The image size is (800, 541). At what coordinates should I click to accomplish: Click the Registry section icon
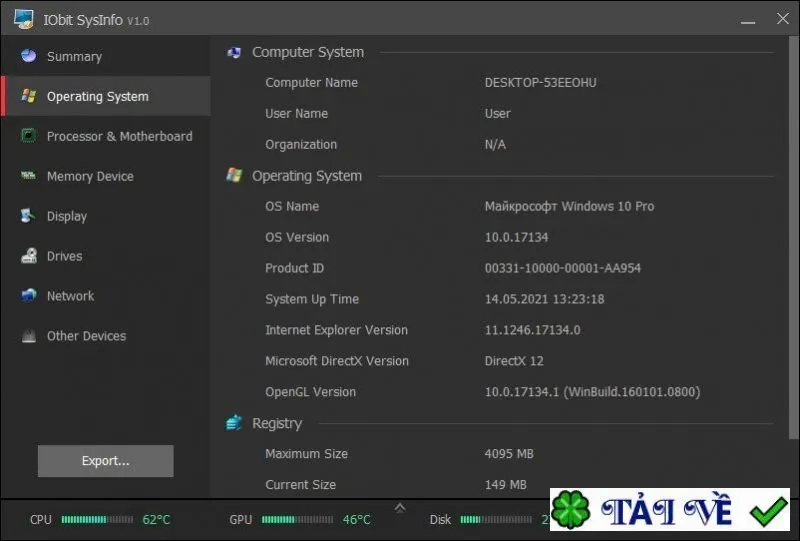(234, 423)
